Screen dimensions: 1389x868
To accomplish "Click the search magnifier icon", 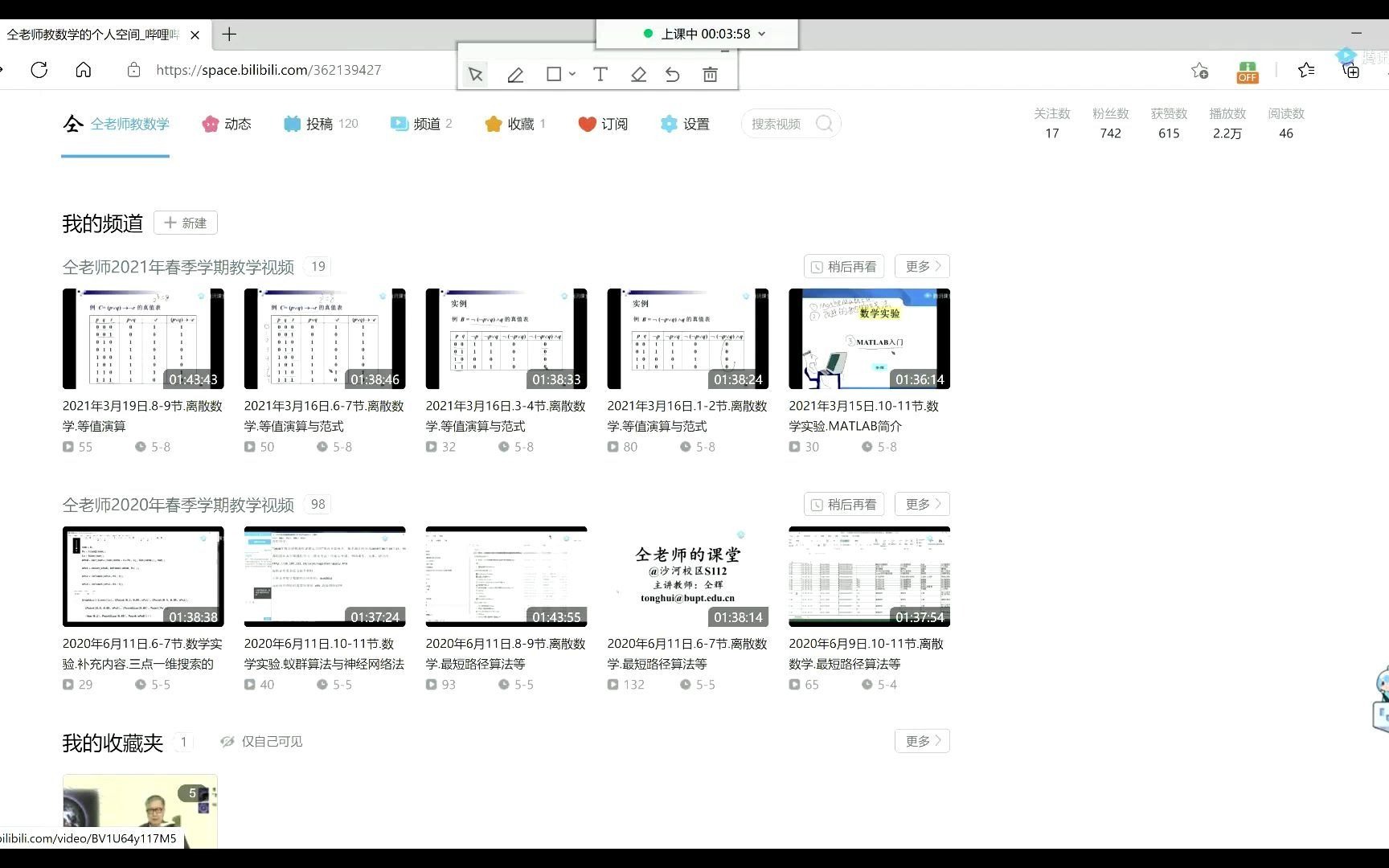I will (x=824, y=124).
